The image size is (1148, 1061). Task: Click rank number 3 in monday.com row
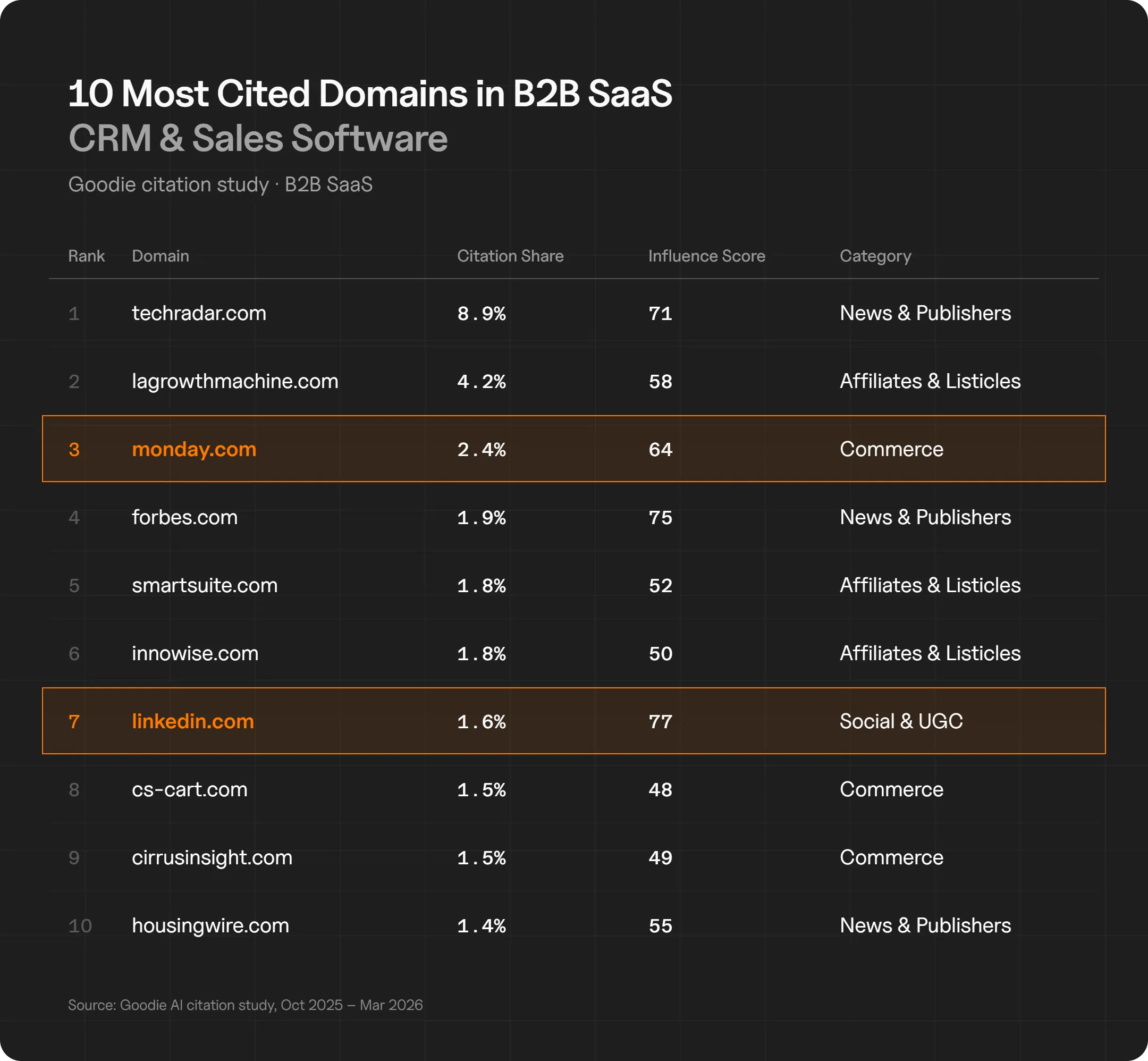pos(73,450)
